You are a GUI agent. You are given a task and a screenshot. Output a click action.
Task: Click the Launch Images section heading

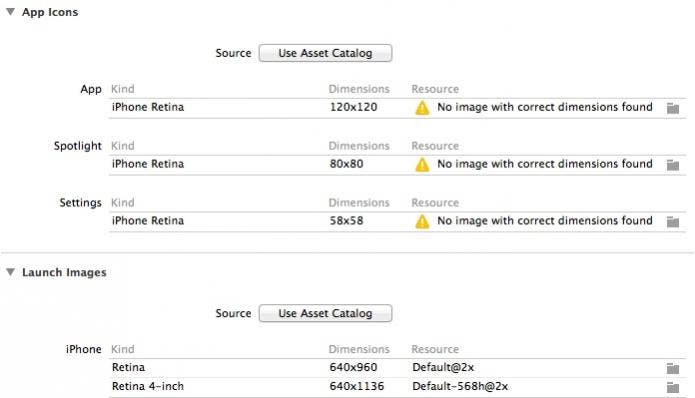coord(64,273)
